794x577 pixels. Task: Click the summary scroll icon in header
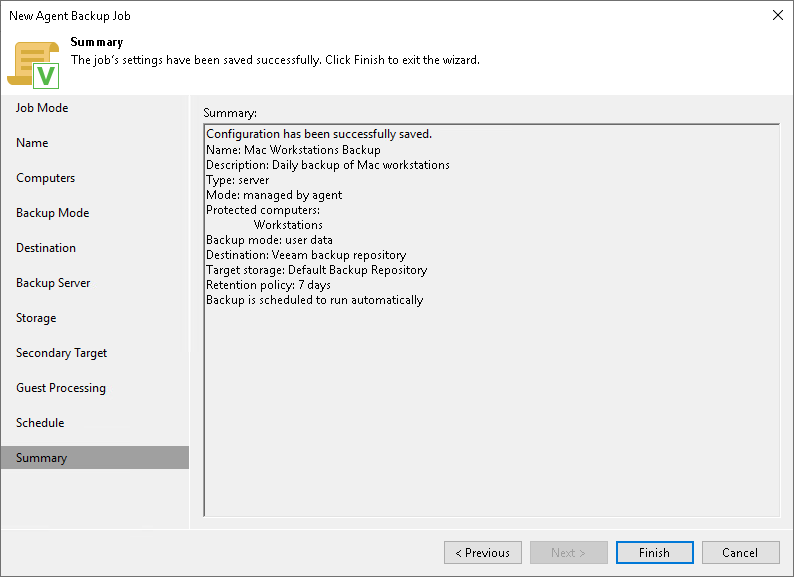pos(33,65)
